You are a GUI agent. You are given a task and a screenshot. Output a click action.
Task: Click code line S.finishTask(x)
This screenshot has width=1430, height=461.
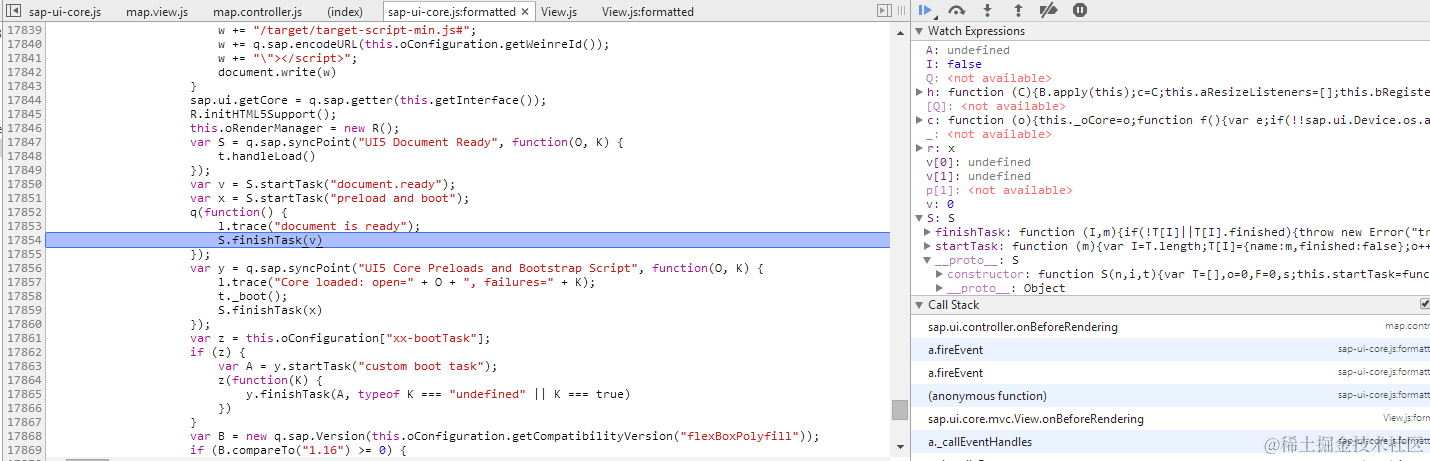pyautogui.click(x=270, y=310)
